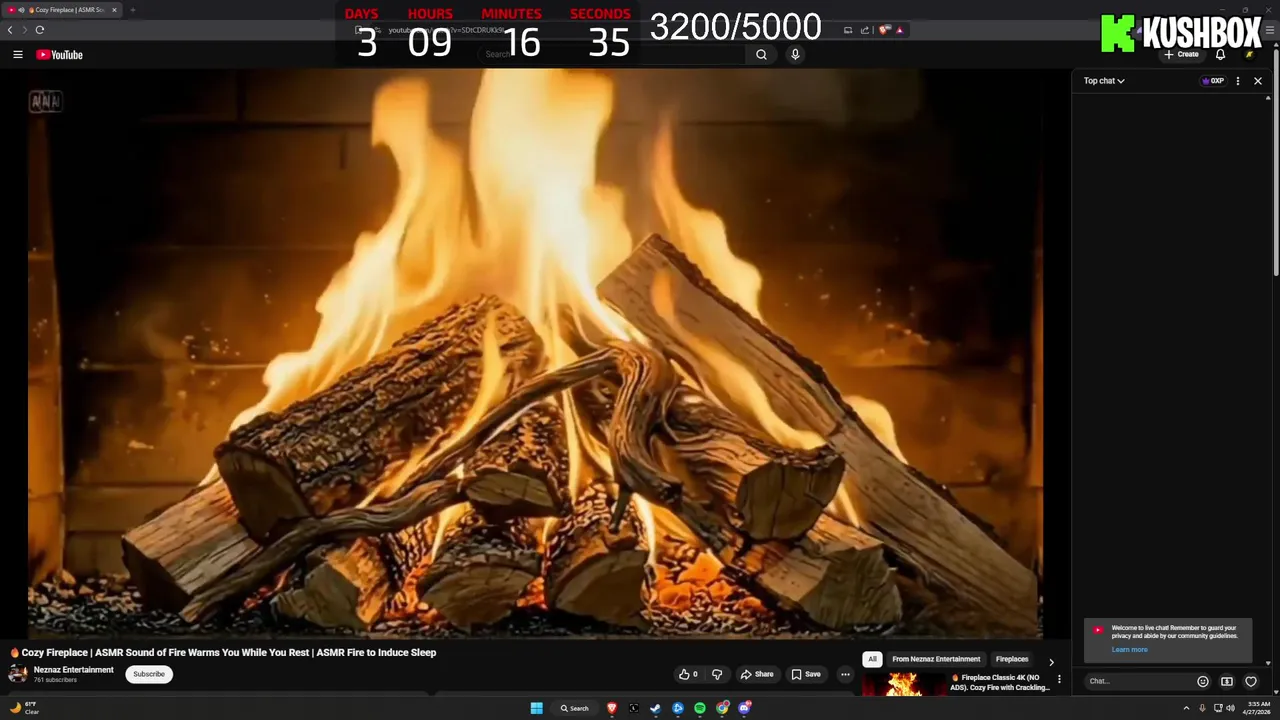1280x720 pixels.
Task: Click the Create button
Action: tap(1182, 55)
